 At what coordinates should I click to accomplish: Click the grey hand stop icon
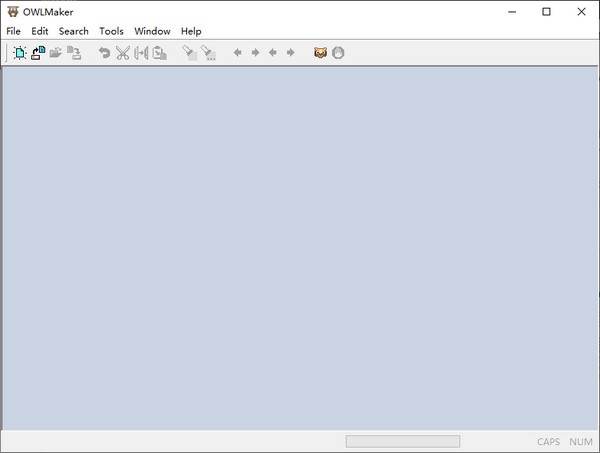(338, 53)
